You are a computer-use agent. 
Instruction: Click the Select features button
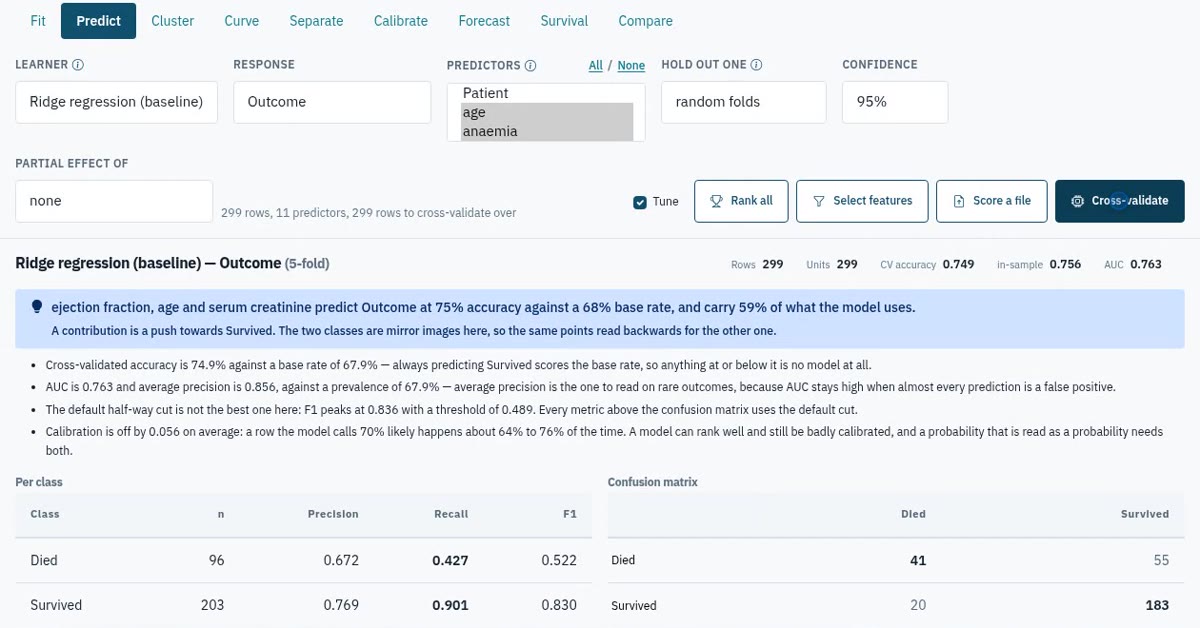click(862, 201)
